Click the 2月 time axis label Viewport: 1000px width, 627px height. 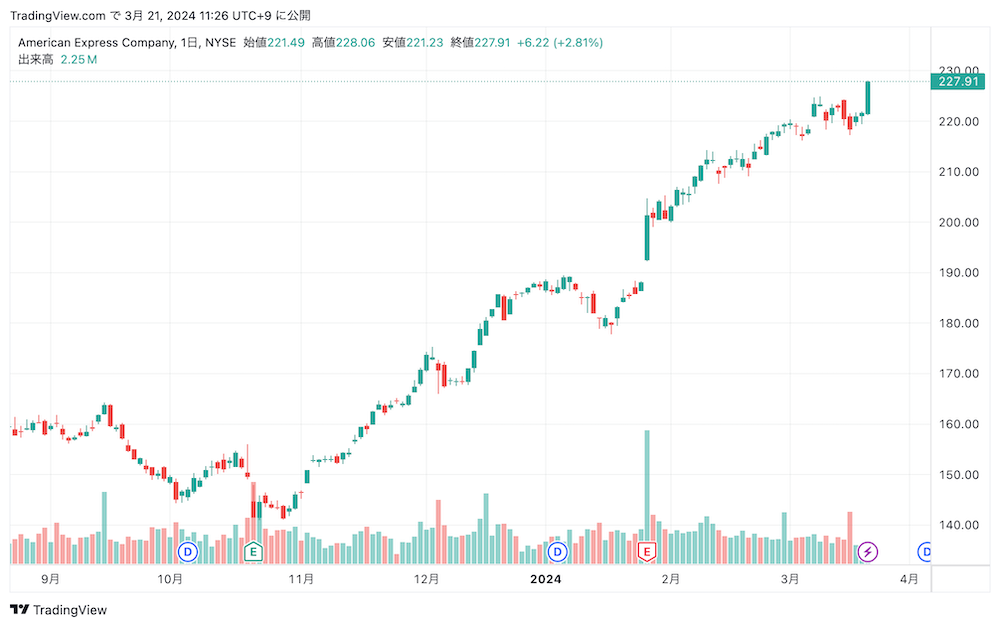pyautogui.click(x=670, y=579)
